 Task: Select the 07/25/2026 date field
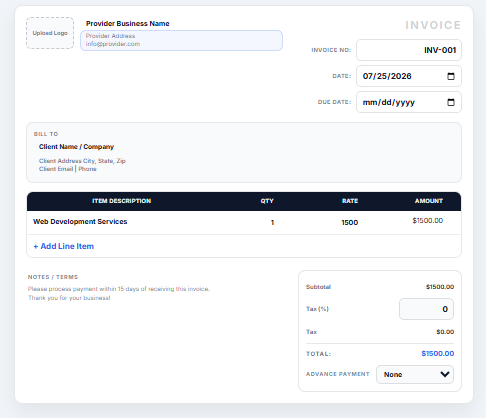(409, 76)
